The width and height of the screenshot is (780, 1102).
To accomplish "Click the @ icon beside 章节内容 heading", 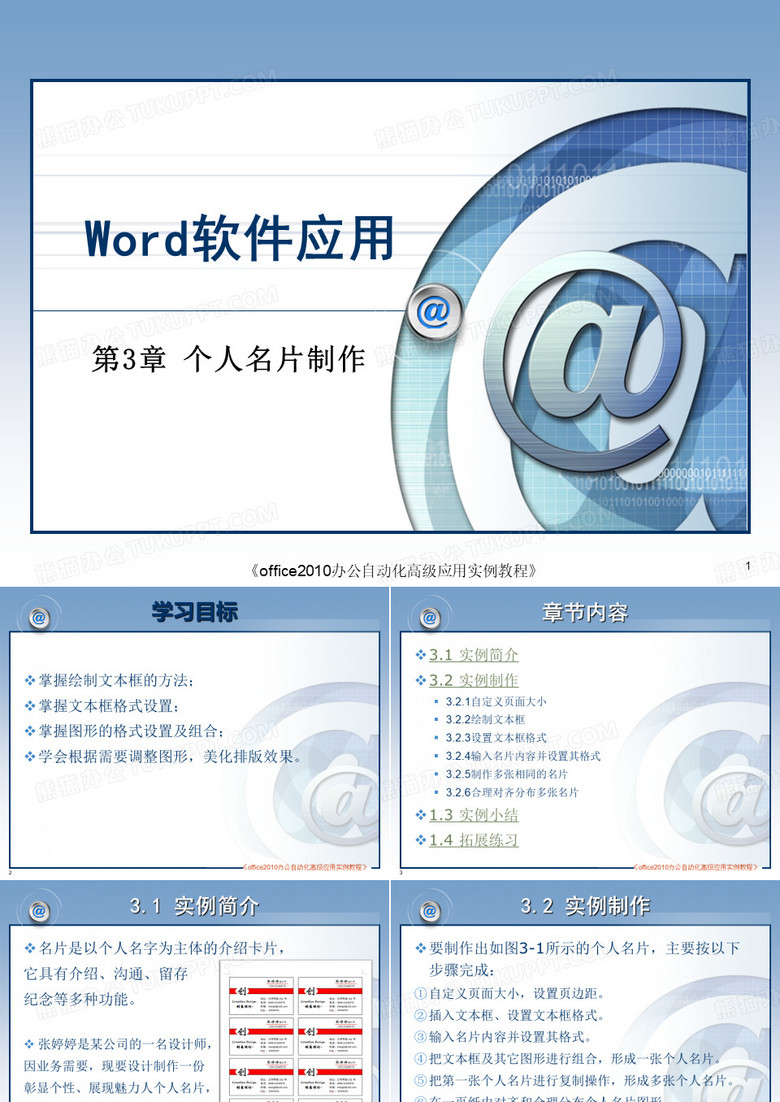I will [x=430, y=618].
